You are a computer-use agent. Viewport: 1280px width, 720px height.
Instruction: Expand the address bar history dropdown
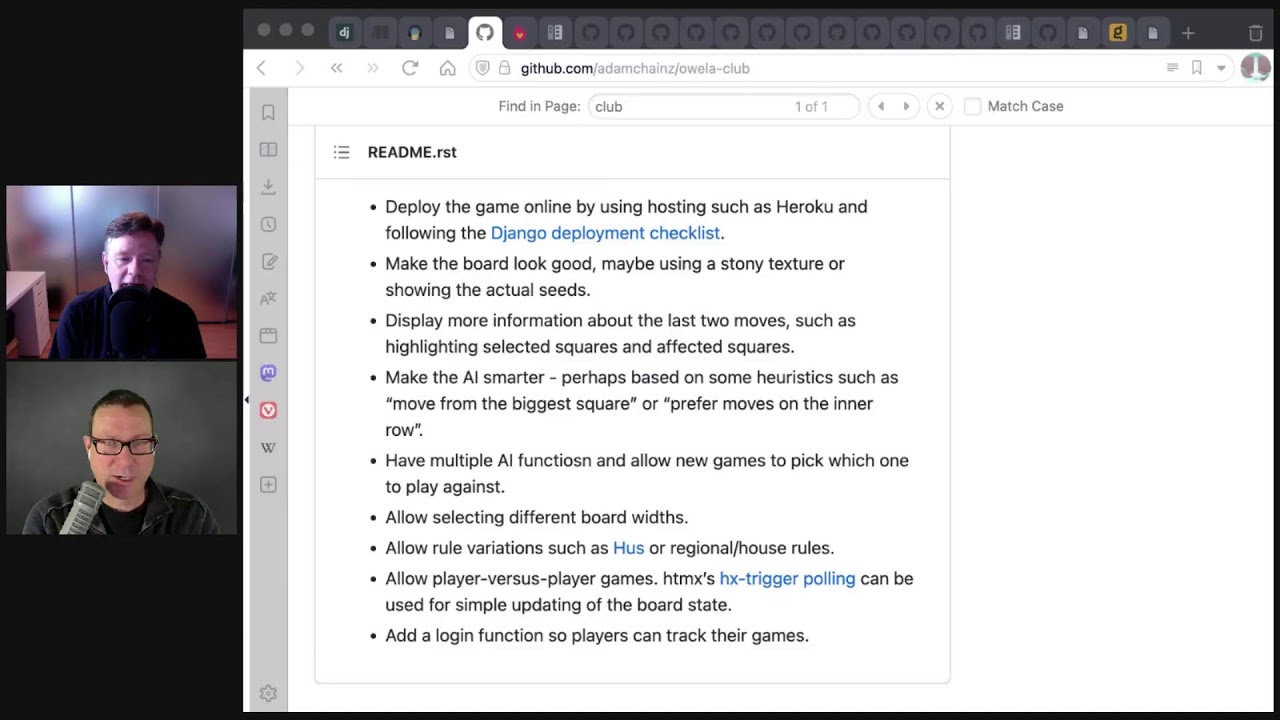click(x=1221, y=68)
